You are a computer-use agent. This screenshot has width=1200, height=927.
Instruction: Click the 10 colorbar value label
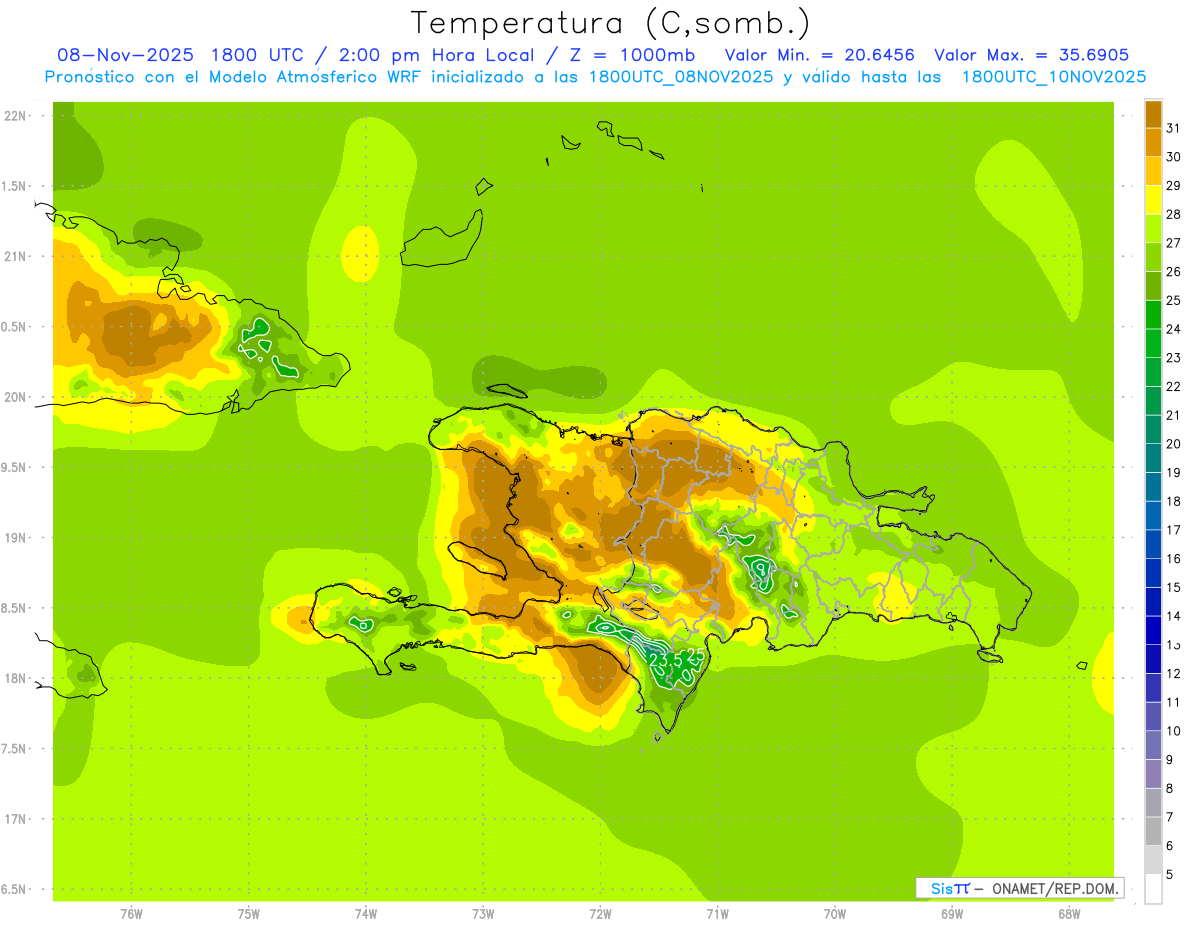pyautogui.click(x=1174, y=731)
